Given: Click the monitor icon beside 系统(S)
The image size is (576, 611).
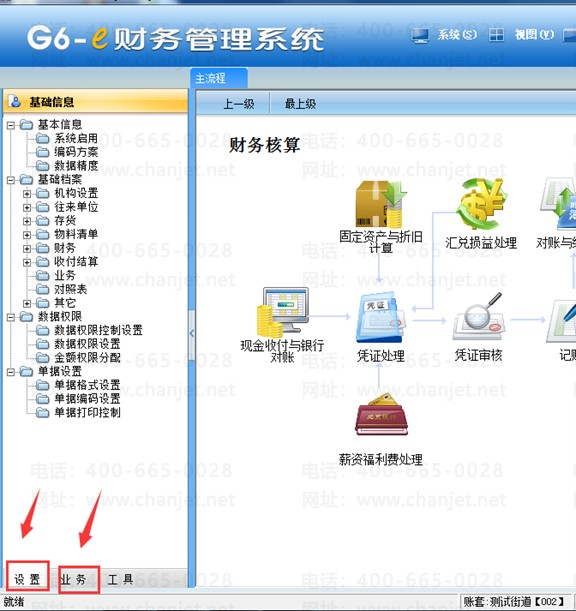Looking at the screenshot, I should [x=420, y=35].
